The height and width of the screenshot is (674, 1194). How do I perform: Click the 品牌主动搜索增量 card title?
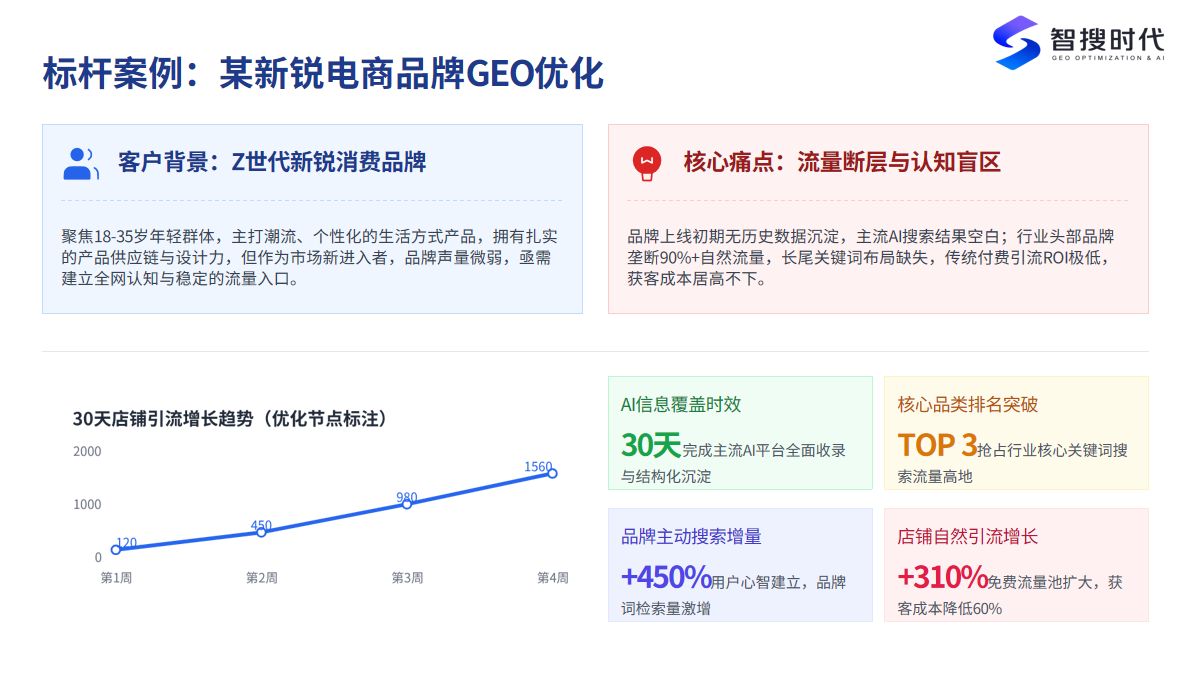click(691, 537)
